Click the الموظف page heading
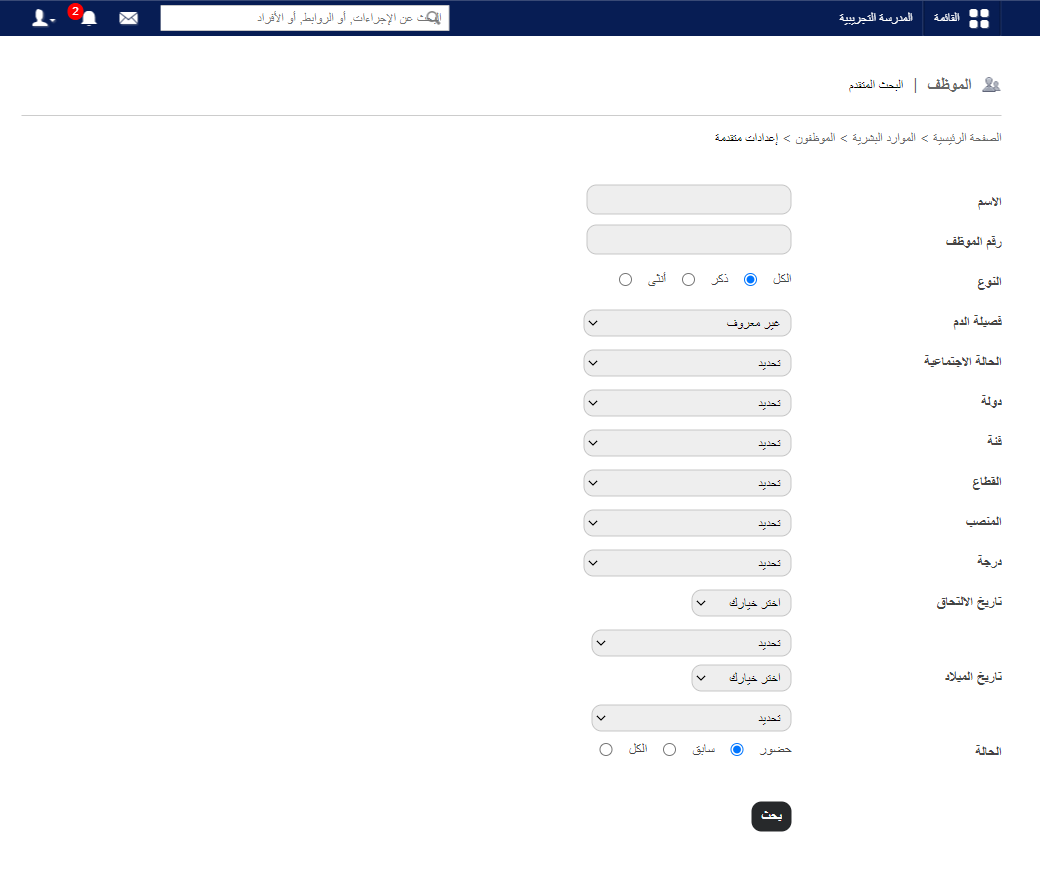The height and width of the screenshot is (869, 1040). [949, 84]
